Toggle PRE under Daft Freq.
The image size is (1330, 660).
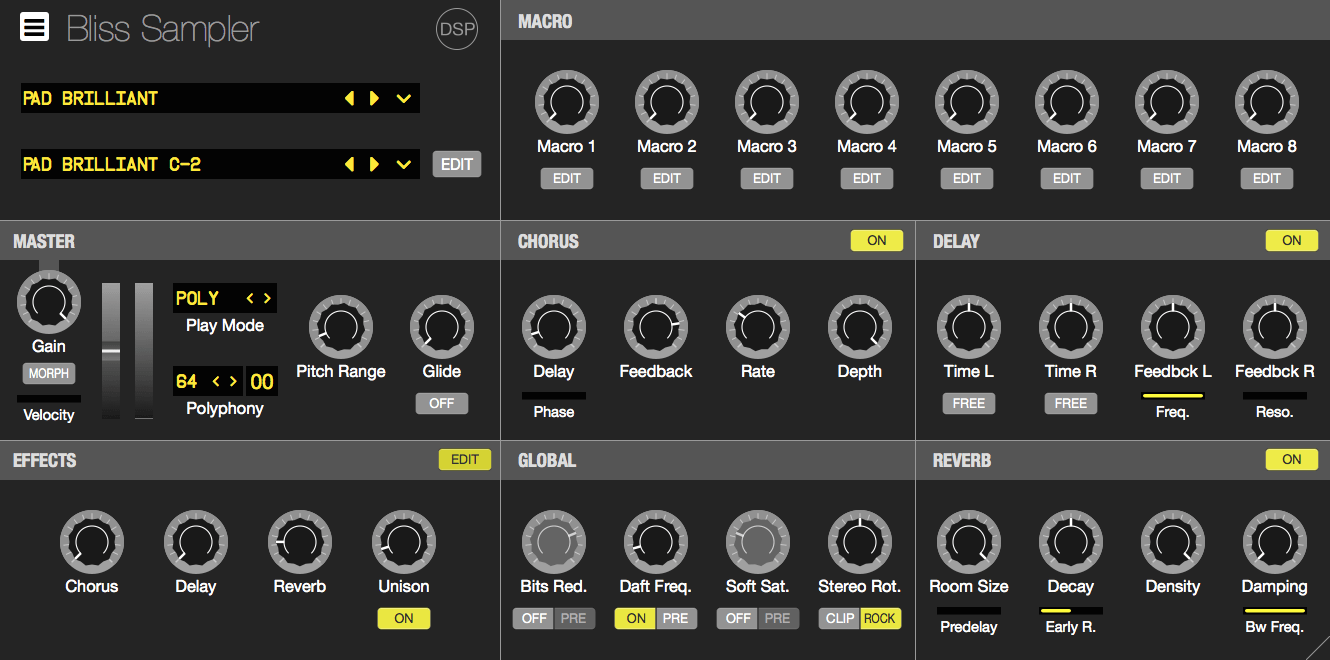(677, 618)
